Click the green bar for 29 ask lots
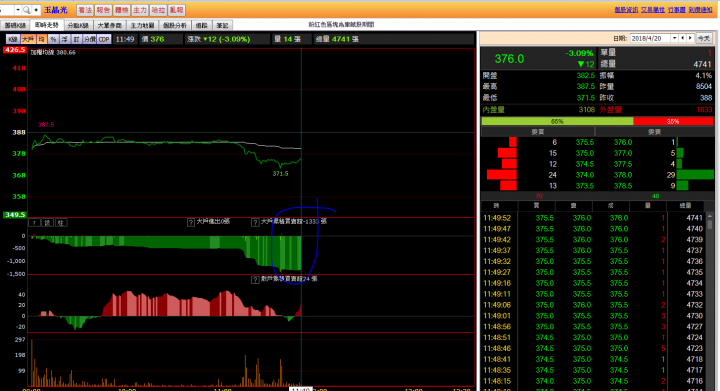The image size is (720, 391). tap(695, 175)
